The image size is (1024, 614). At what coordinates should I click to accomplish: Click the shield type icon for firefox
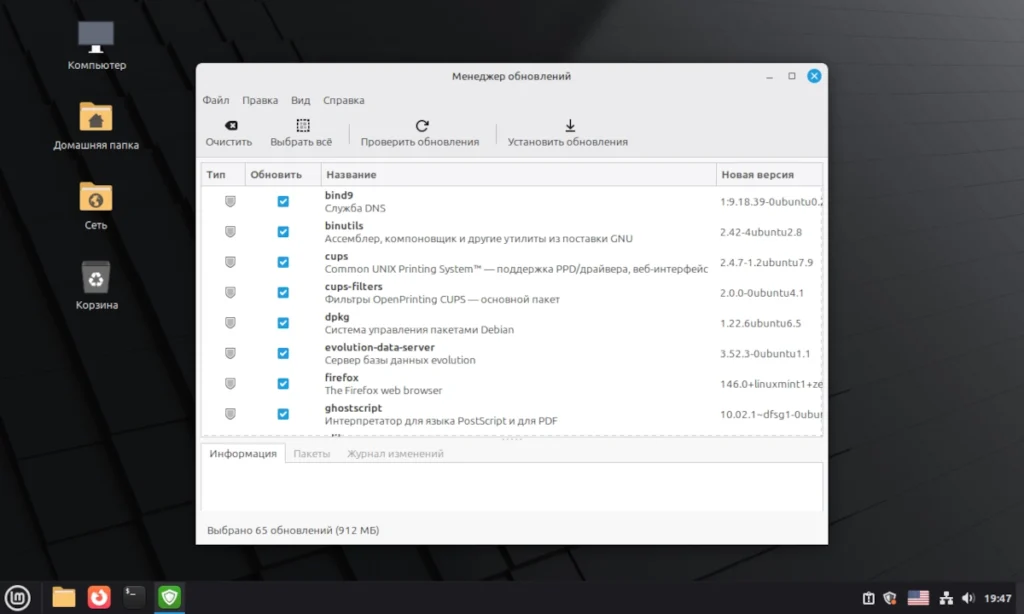(x=230, y=383)
